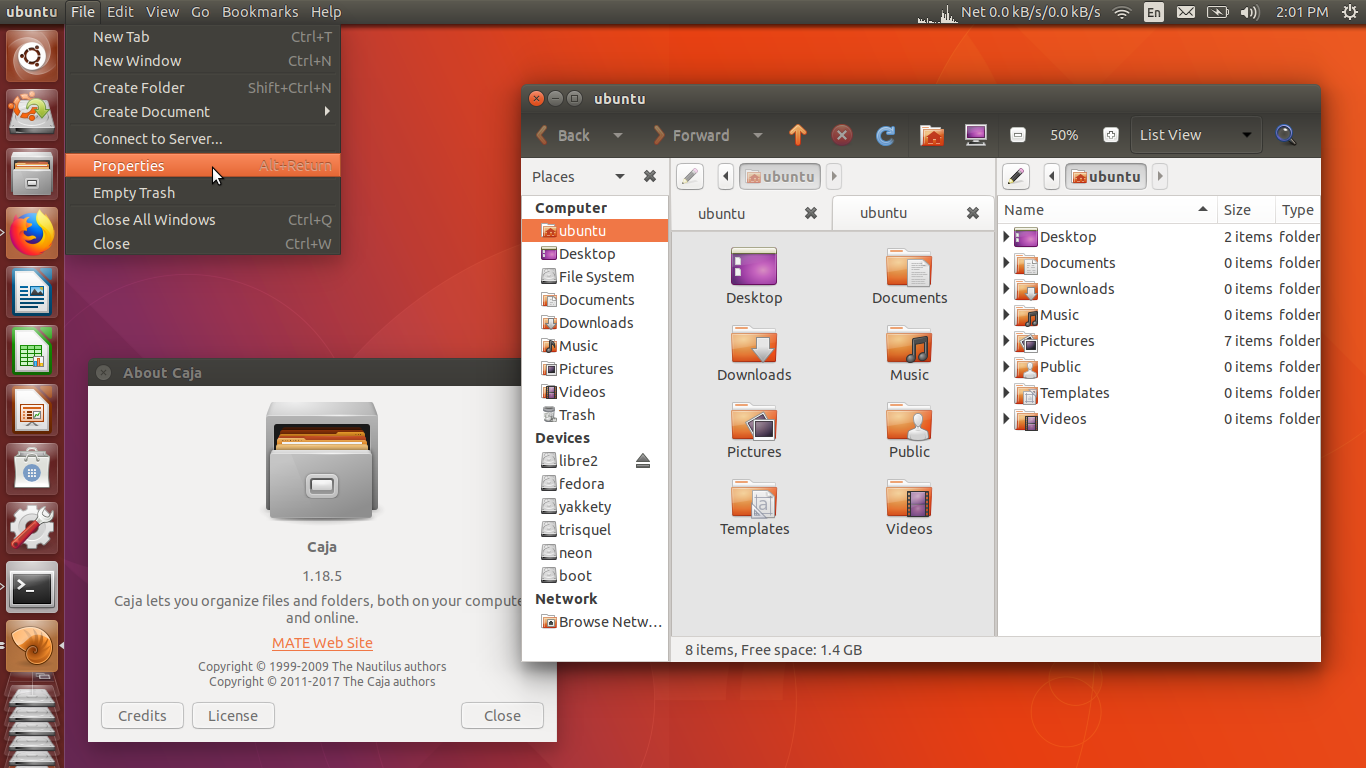Image resolution: width=1366 pixels, height=768 pixels.
Task: Zoom out with the toolbar minus icon
Action: [1018, 135]
